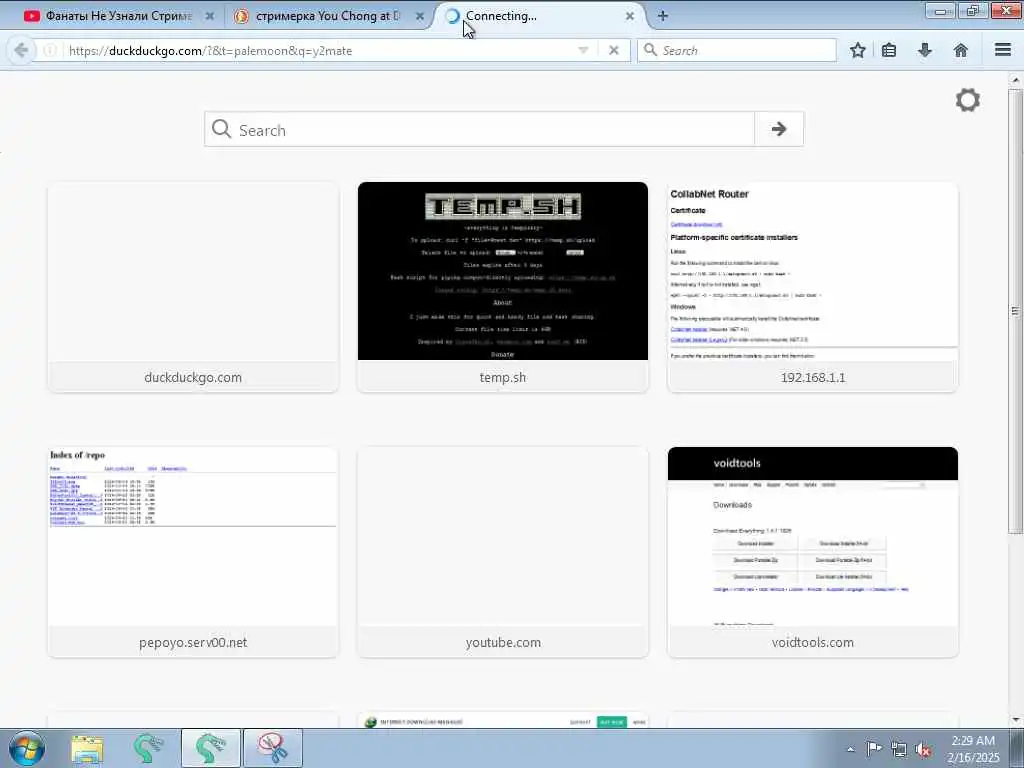Click the first Pale Moon taskbar icon

[149, 748]
